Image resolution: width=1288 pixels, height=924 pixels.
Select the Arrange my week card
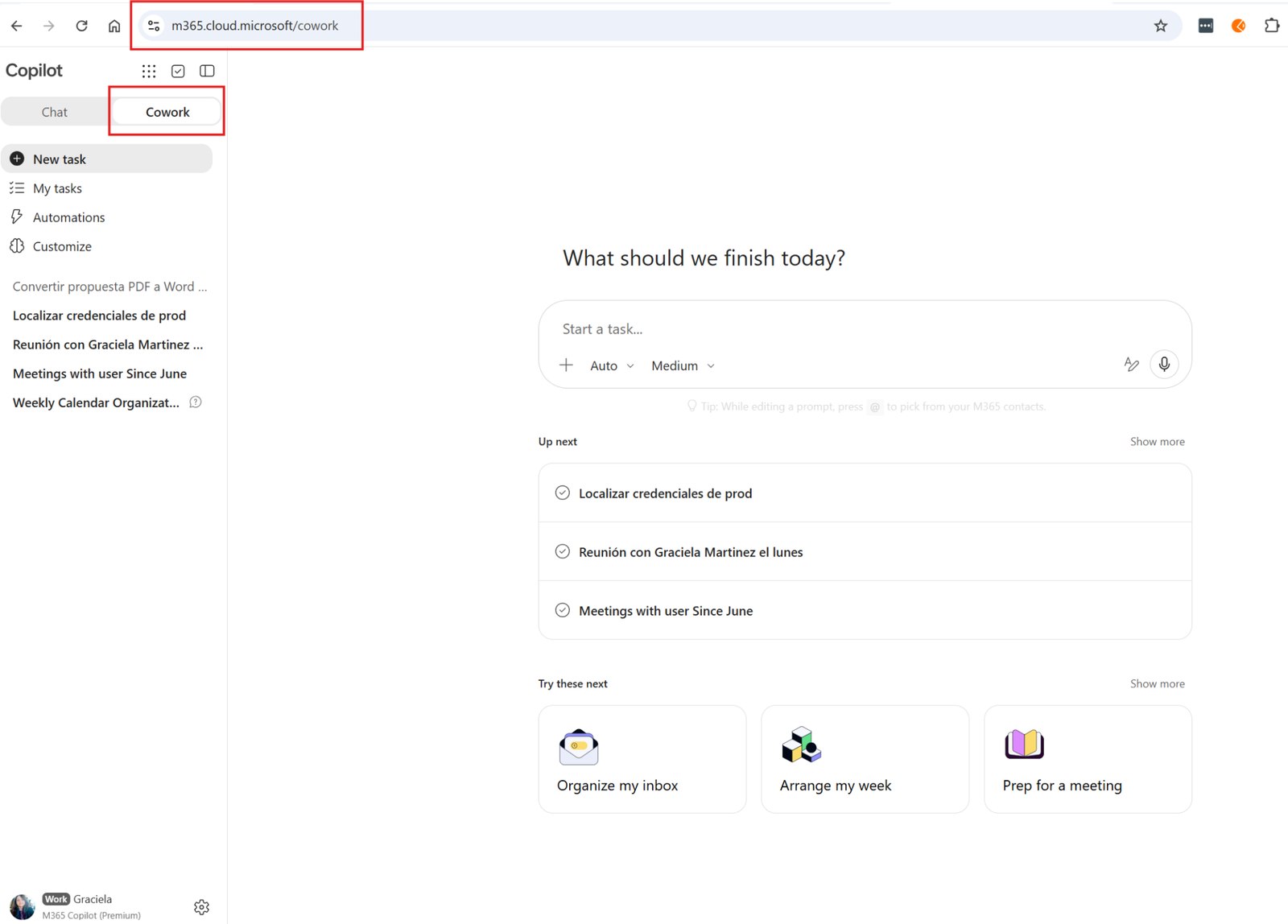[865, 759]
